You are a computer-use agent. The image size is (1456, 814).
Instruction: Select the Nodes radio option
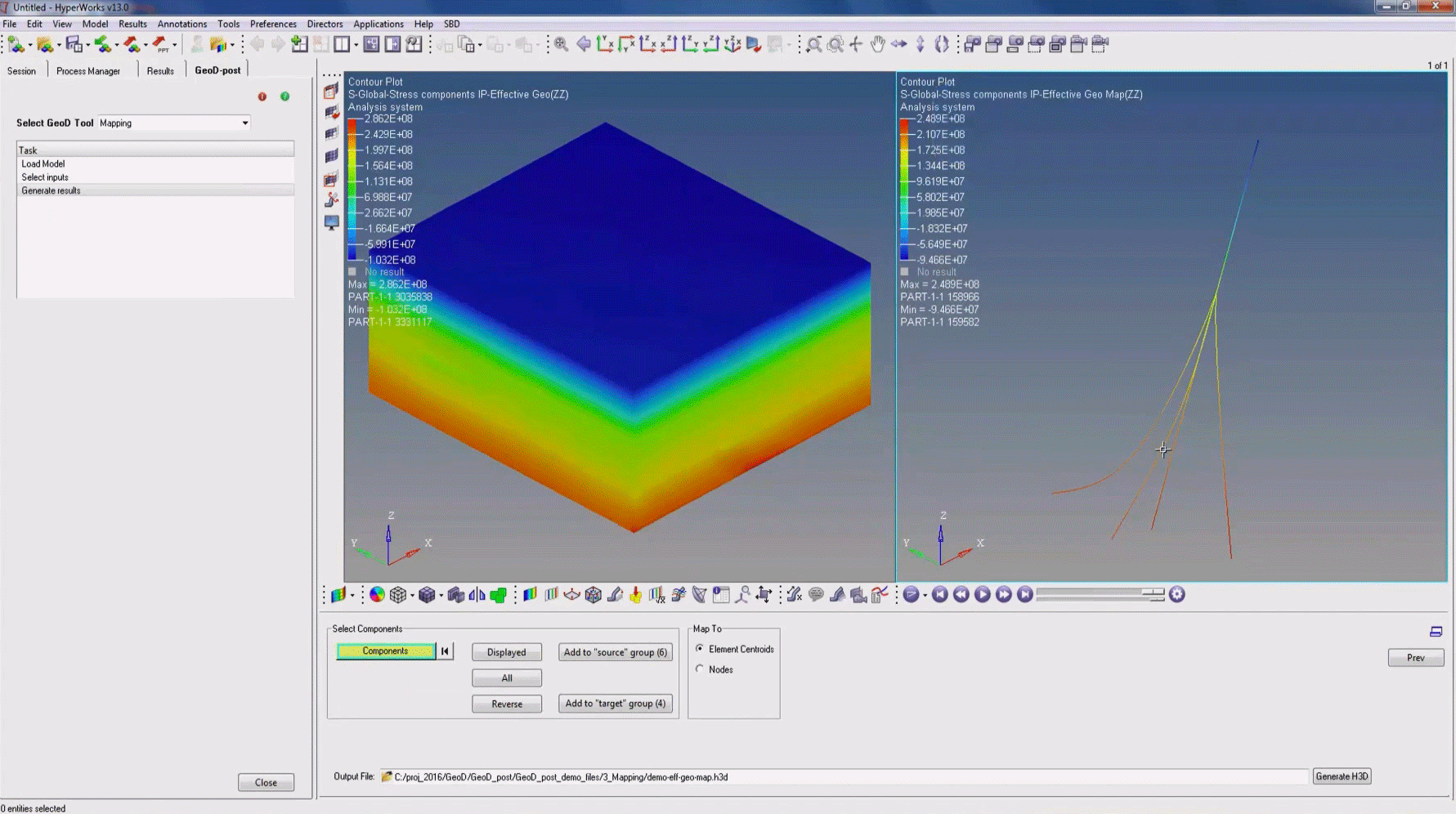[x=700, y=669]
